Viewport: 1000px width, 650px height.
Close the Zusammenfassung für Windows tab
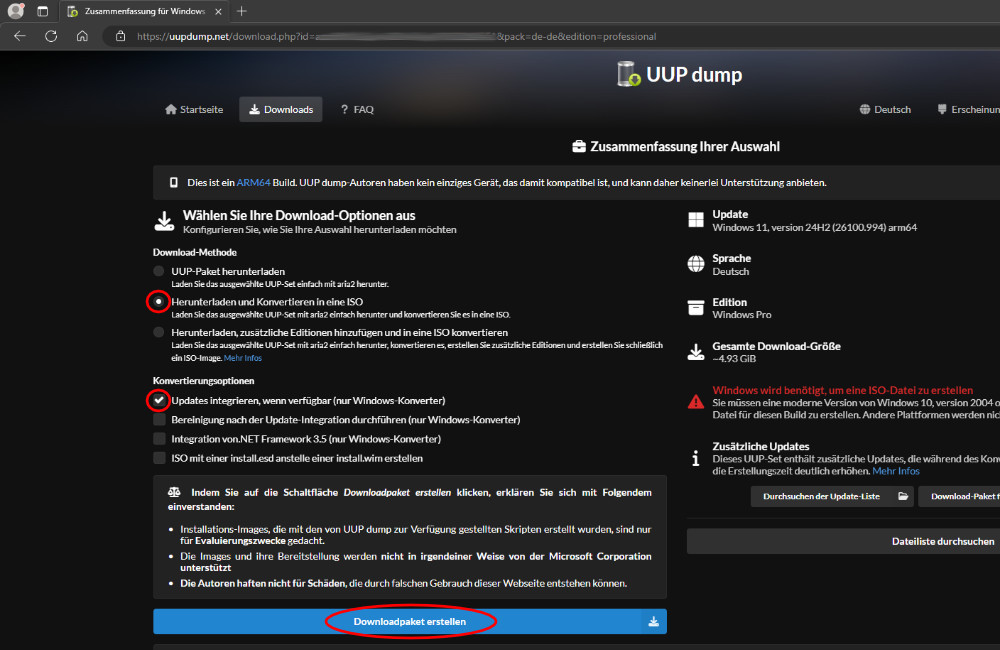(218, 11)
